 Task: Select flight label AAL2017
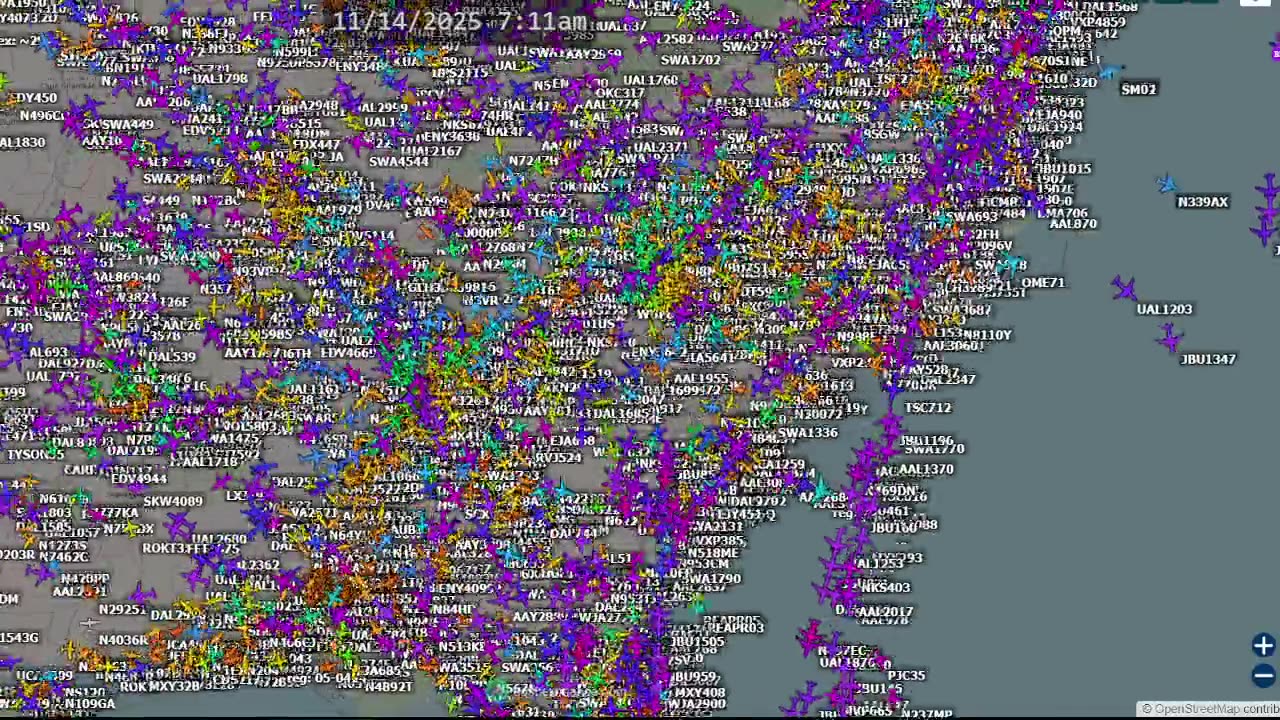[x=886, y=612]
